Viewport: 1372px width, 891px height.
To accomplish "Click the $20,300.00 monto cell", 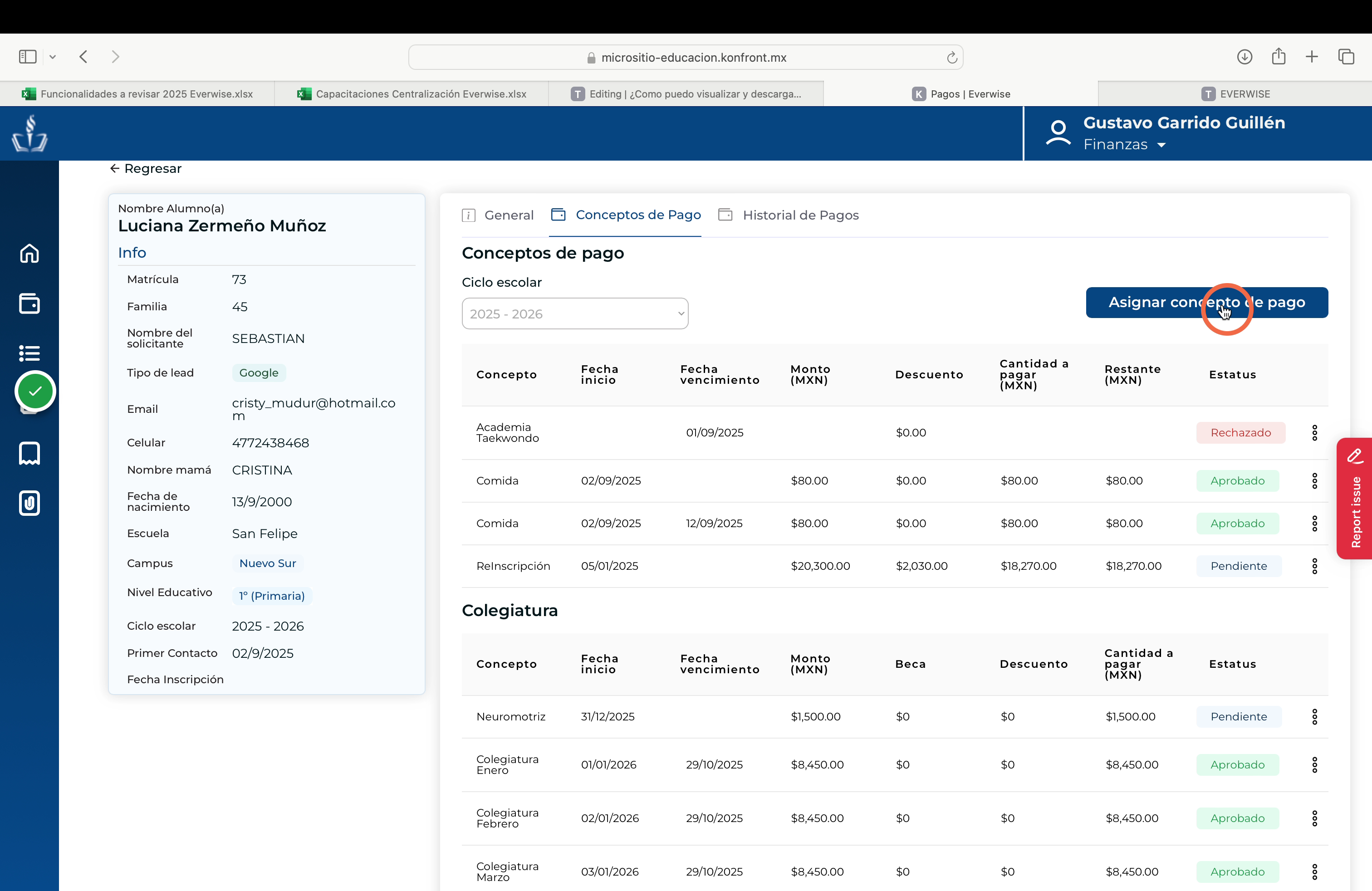I will point(820,566).
